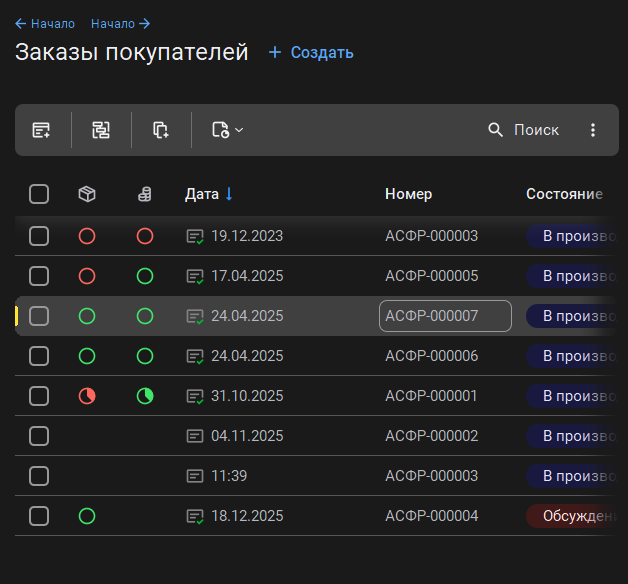The image size is (628, 584).
Task: Toggle the select-all checkbox in header
Action: pyautogui.click(x=39, y=194)
